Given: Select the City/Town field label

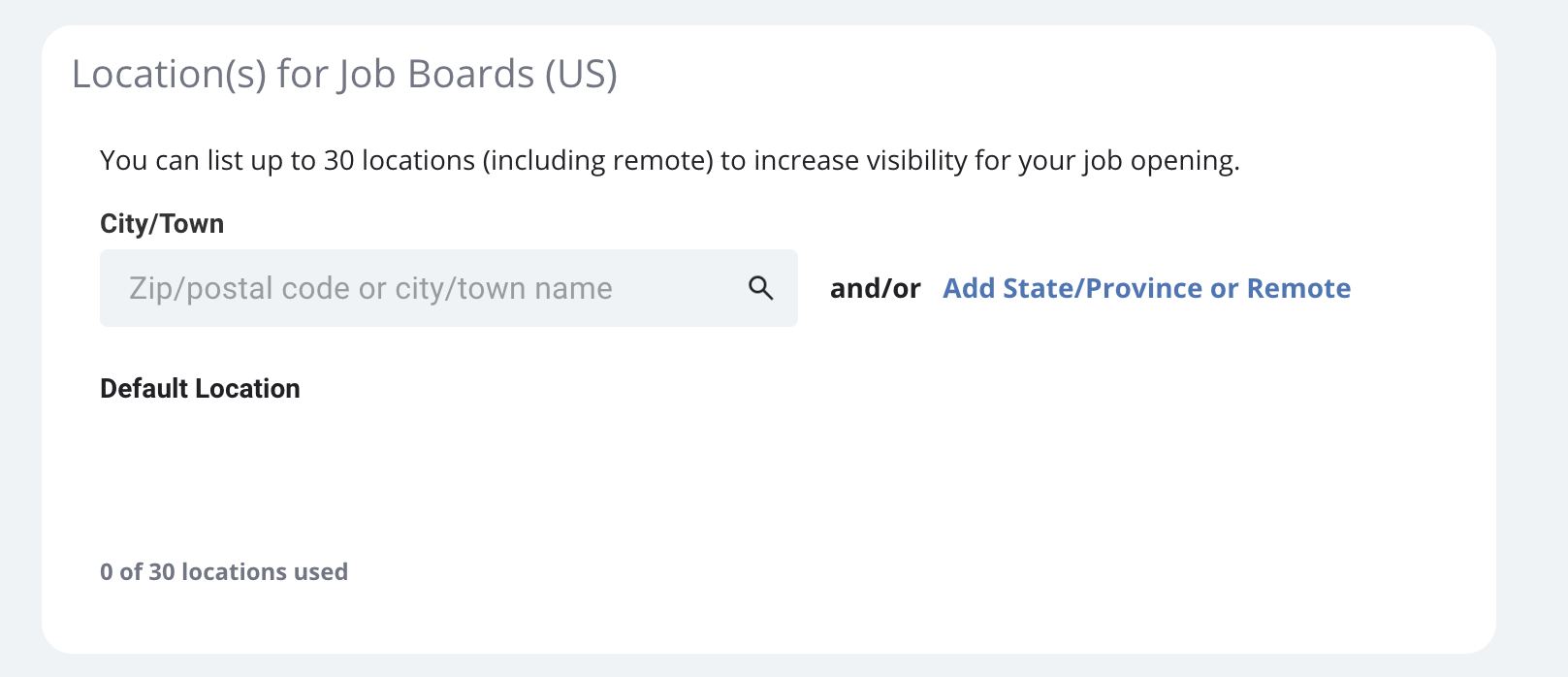Looking at the screenshot, I should tap(162, 224).
